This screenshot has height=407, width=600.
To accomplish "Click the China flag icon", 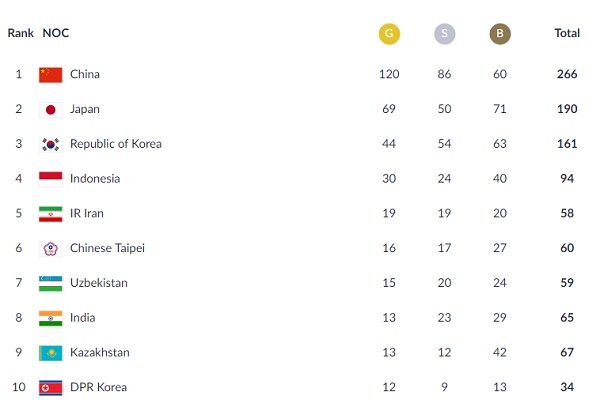I will (51, 75).
